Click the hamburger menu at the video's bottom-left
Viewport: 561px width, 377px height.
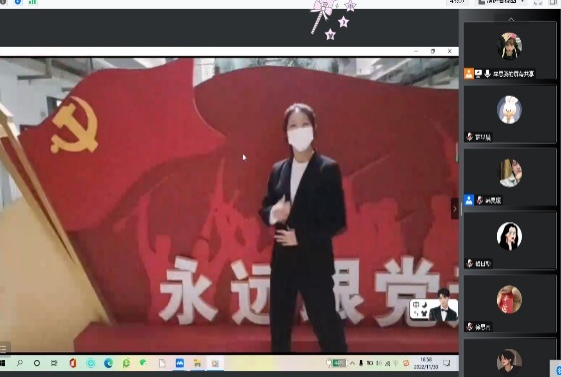4,348
